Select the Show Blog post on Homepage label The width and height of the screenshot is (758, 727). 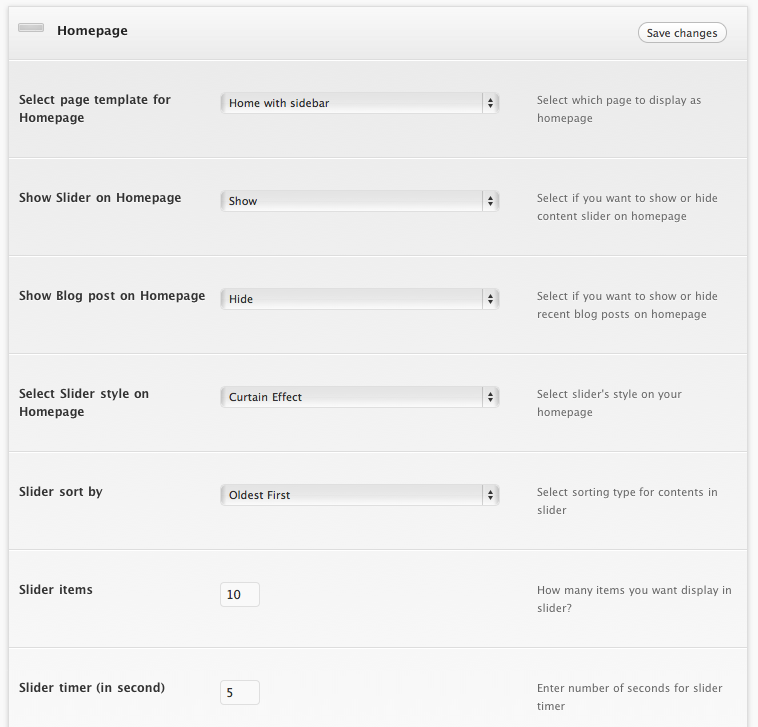pos(112,296)
